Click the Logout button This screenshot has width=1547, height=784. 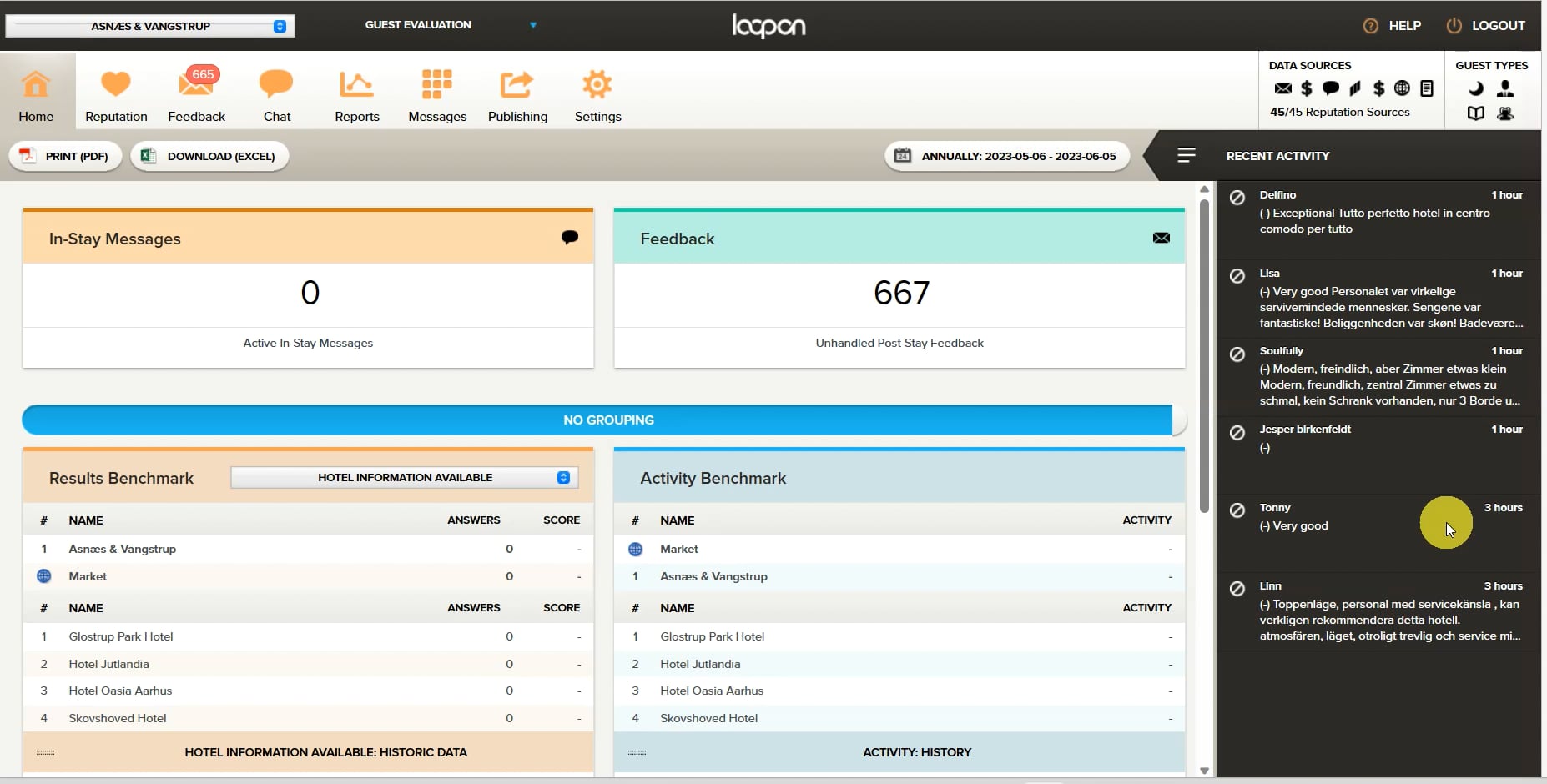click(1485, 26)
